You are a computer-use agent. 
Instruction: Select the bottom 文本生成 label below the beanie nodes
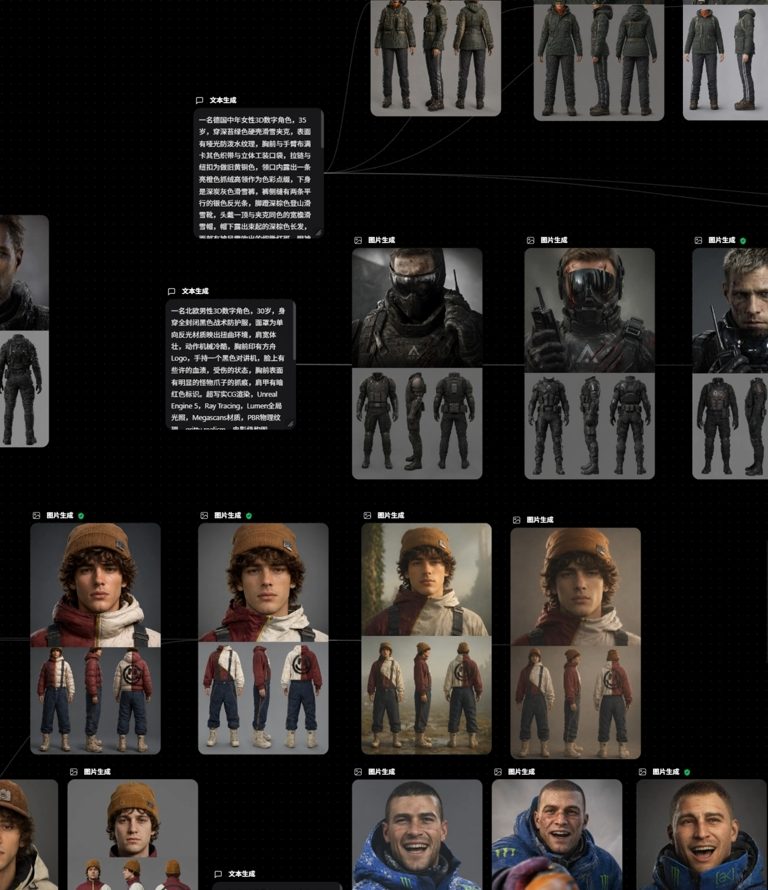242,874
